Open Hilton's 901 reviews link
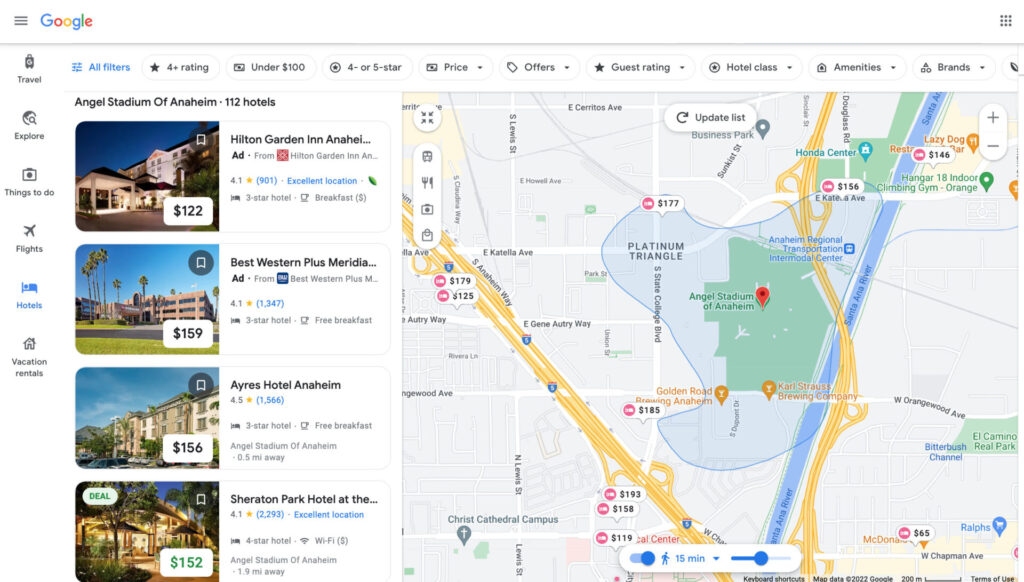 [266, 181]
